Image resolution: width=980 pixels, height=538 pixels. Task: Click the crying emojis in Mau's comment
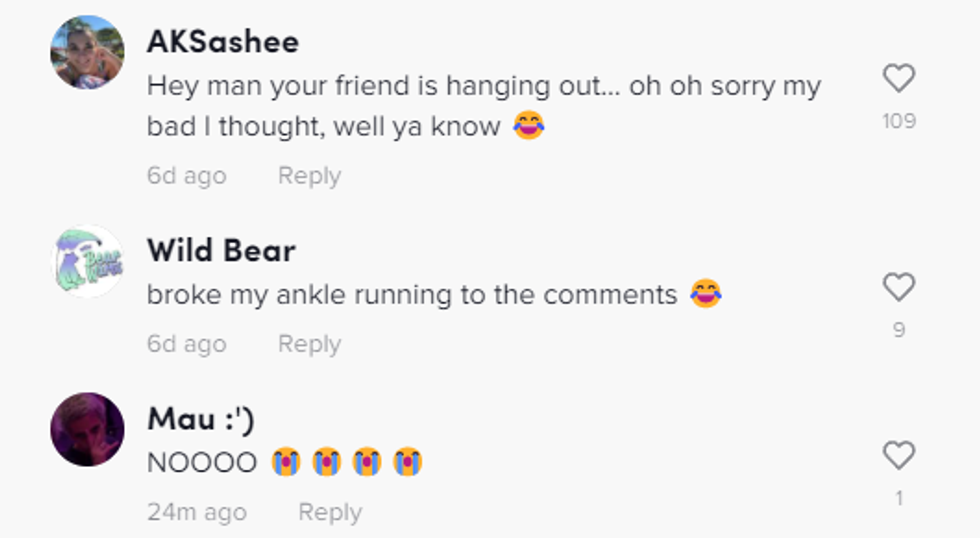[x=347, y=462]
